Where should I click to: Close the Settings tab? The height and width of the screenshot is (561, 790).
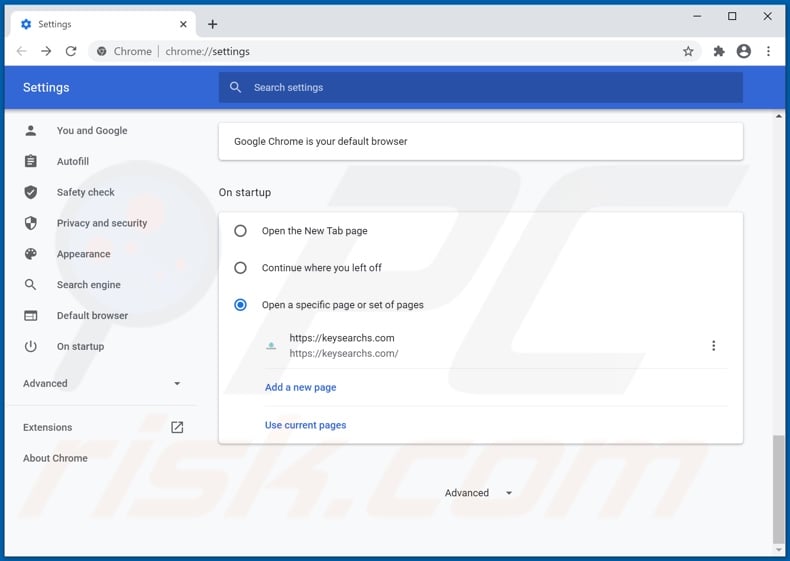click(x=183, y=24)
